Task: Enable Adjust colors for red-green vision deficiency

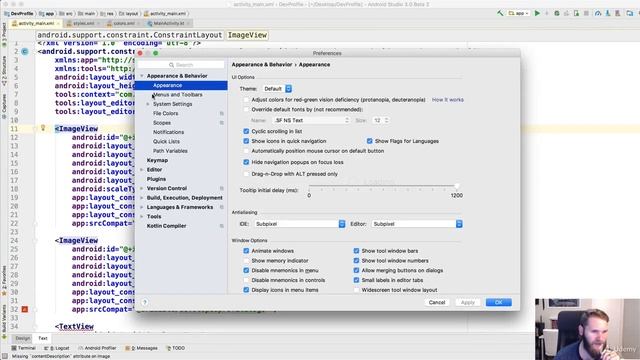Action: 246,100
